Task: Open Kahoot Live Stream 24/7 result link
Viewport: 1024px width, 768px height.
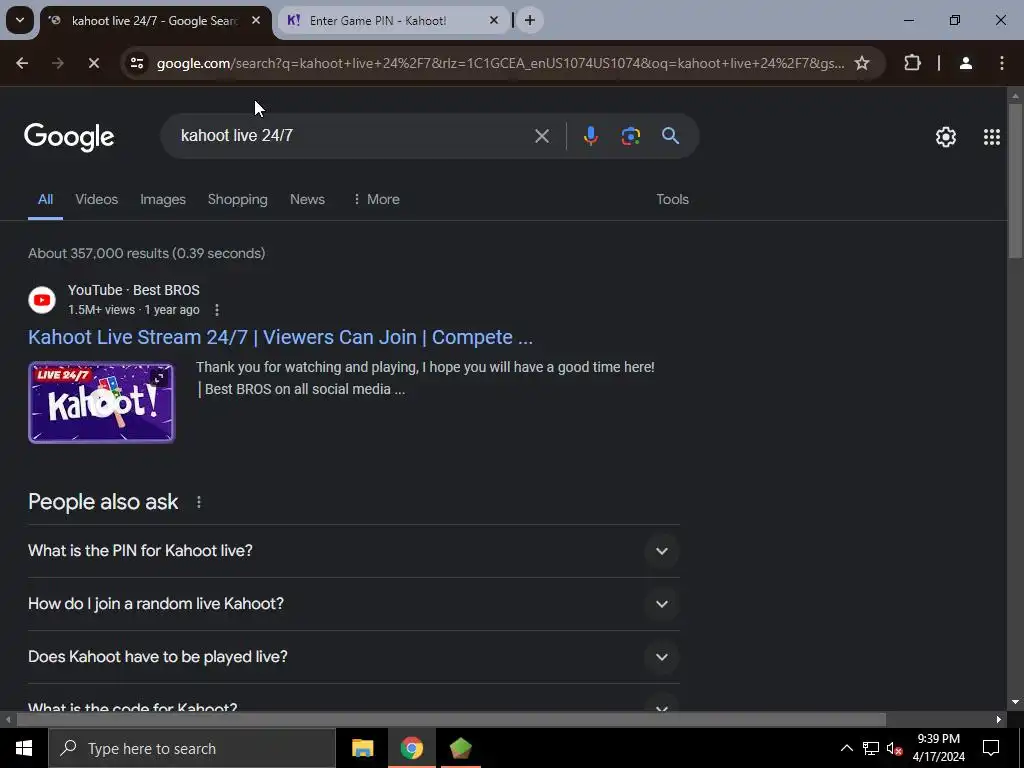Action: coord(280,337)
